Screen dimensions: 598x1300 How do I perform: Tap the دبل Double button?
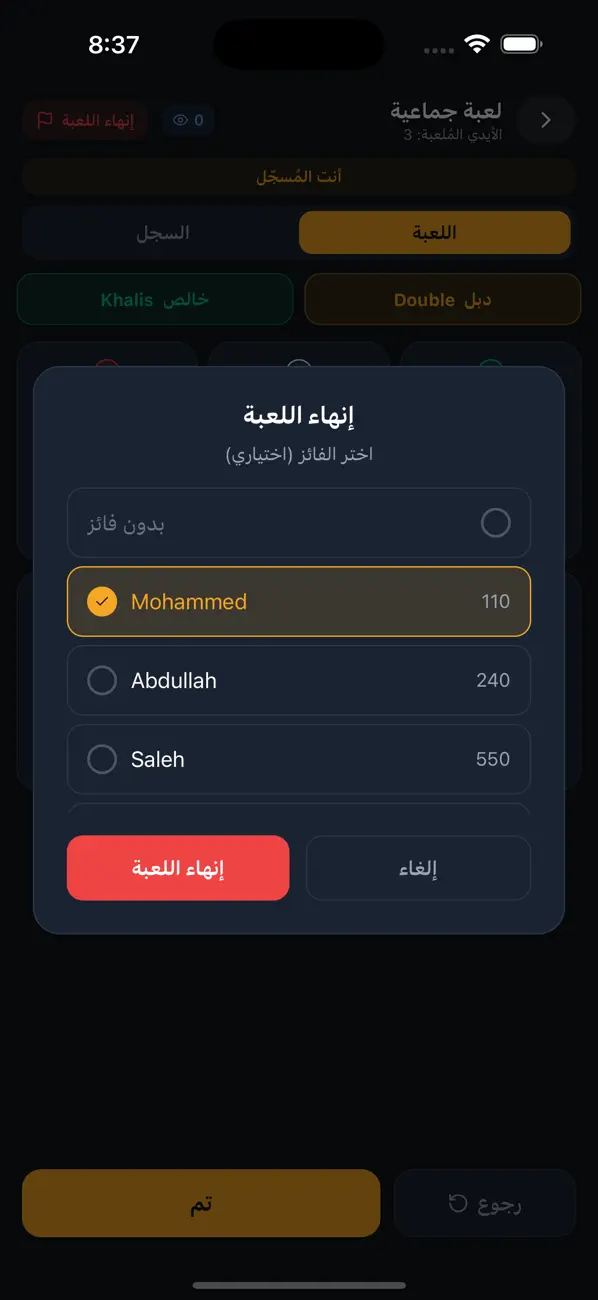pyautogui.click(x=443, y=299)
